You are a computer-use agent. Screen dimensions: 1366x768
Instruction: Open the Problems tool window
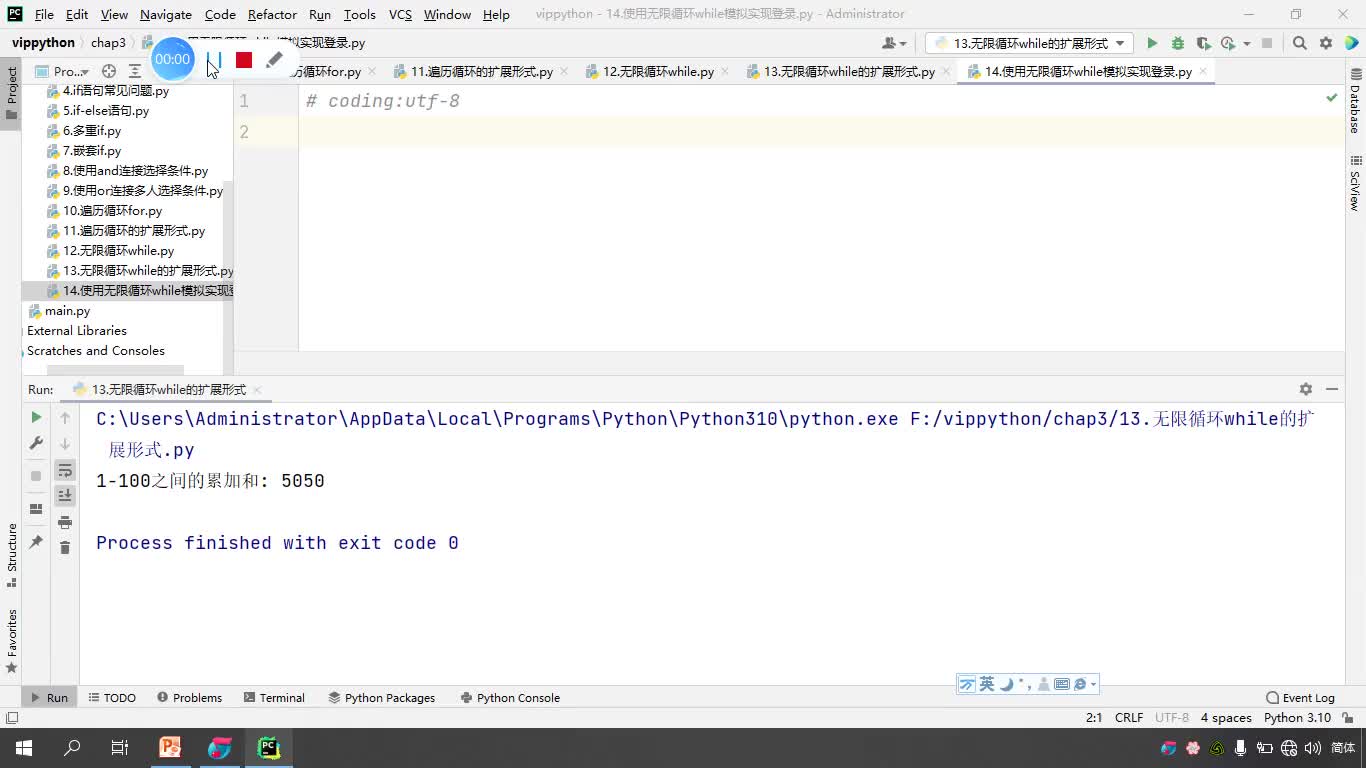(x=189, y=698)
